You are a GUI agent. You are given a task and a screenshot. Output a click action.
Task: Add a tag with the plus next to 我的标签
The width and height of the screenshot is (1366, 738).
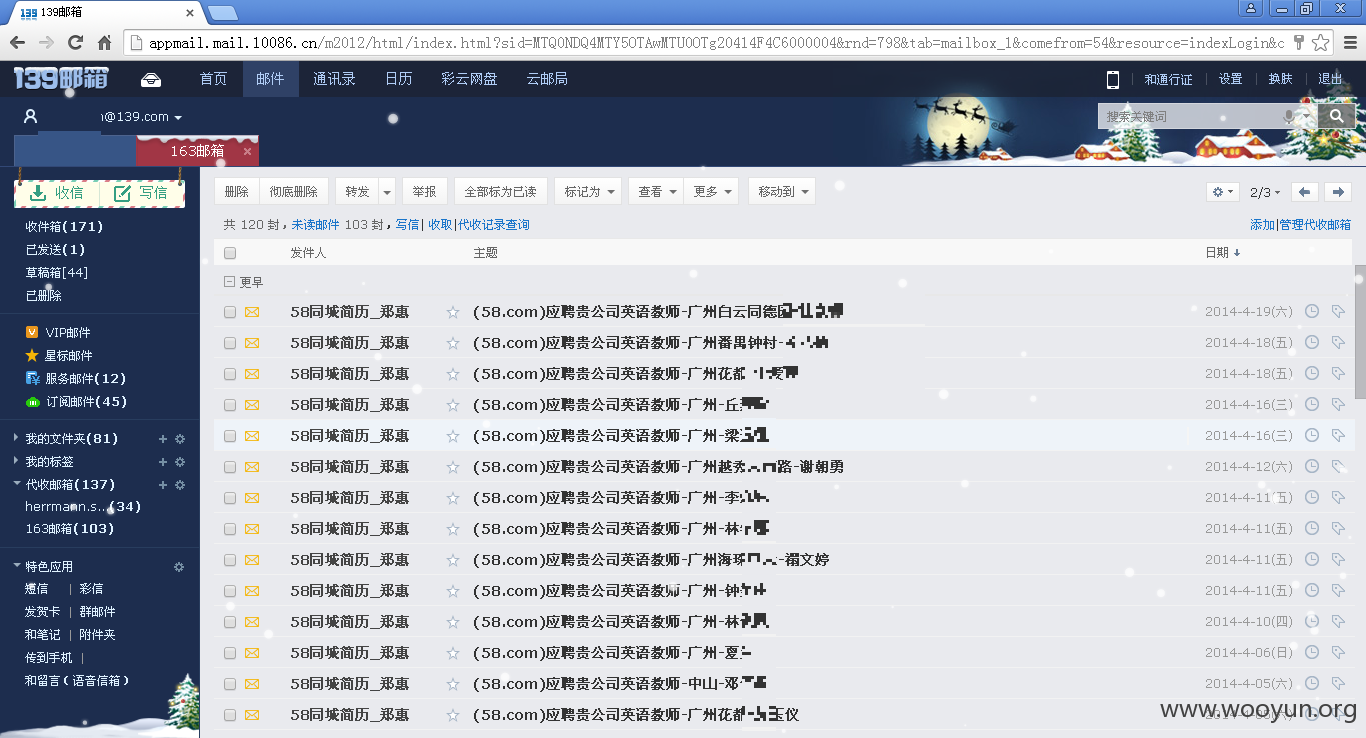tap(163, 462)
